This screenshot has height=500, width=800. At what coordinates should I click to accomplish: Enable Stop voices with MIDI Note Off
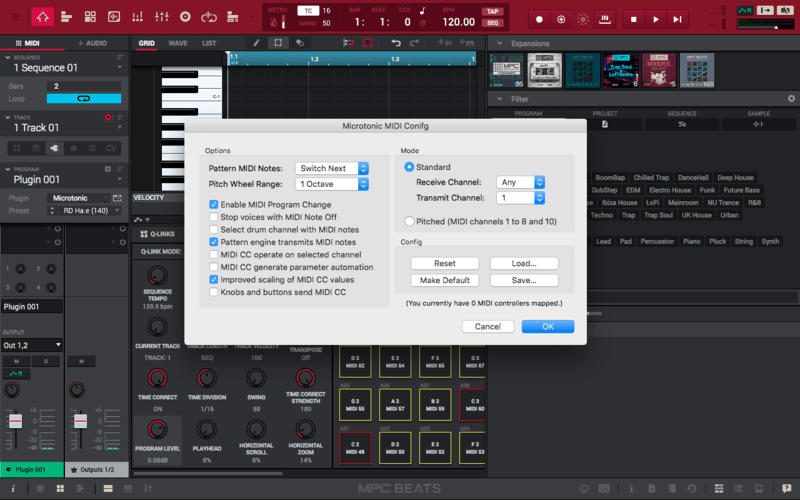213,217
